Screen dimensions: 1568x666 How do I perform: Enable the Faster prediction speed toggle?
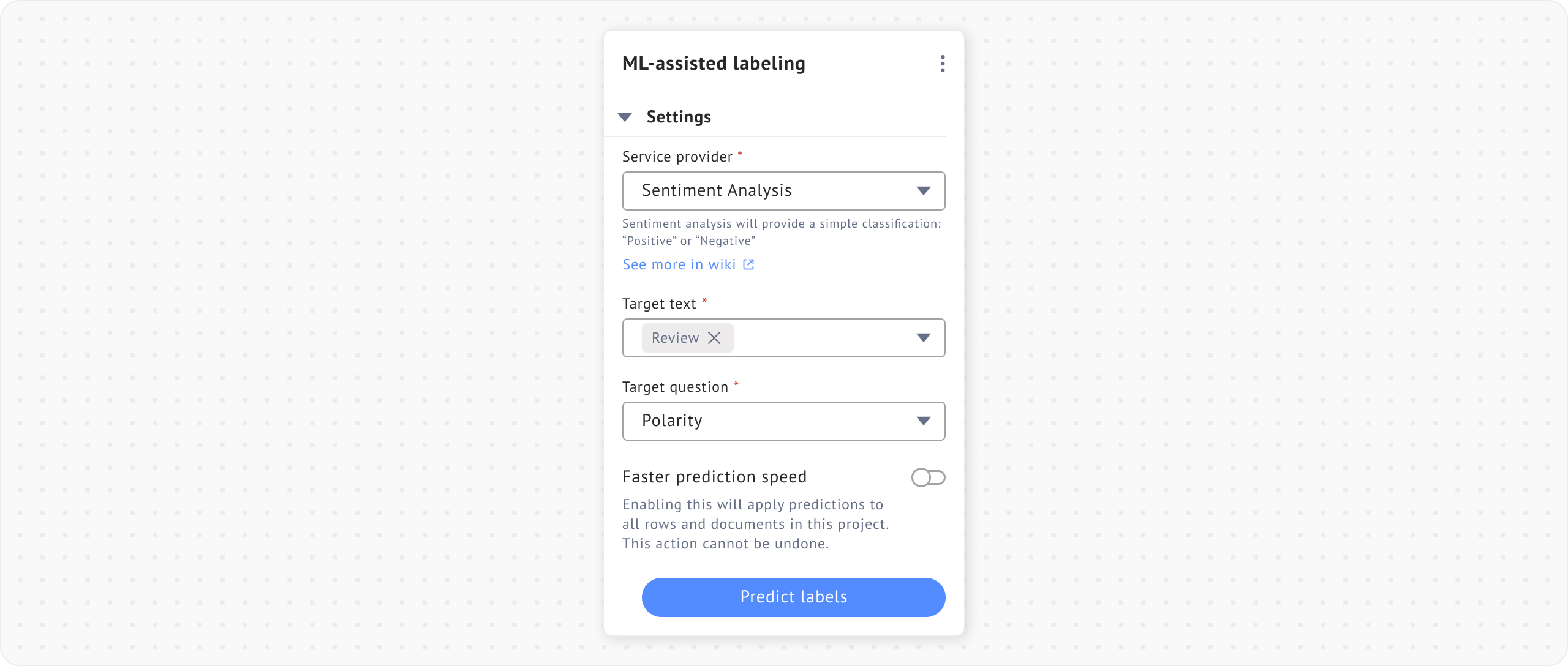(929, 477)
